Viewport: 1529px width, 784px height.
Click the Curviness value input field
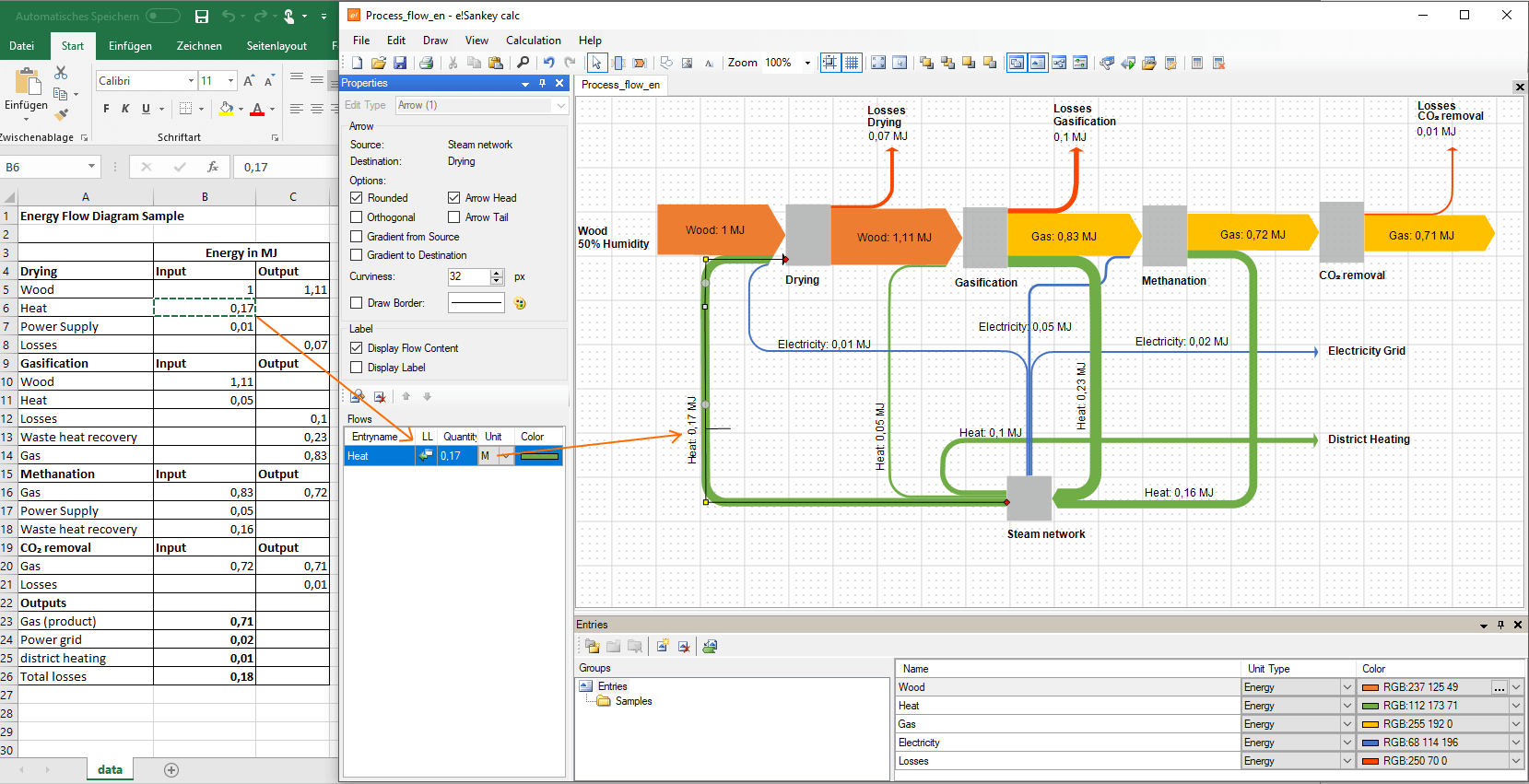[468, 276]
